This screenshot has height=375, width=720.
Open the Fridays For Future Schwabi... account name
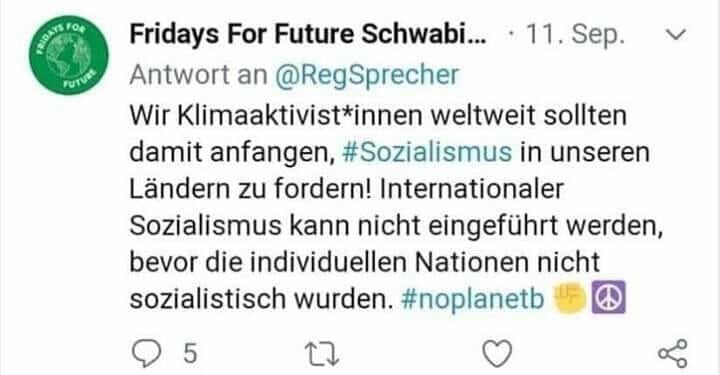click(308, 34)
